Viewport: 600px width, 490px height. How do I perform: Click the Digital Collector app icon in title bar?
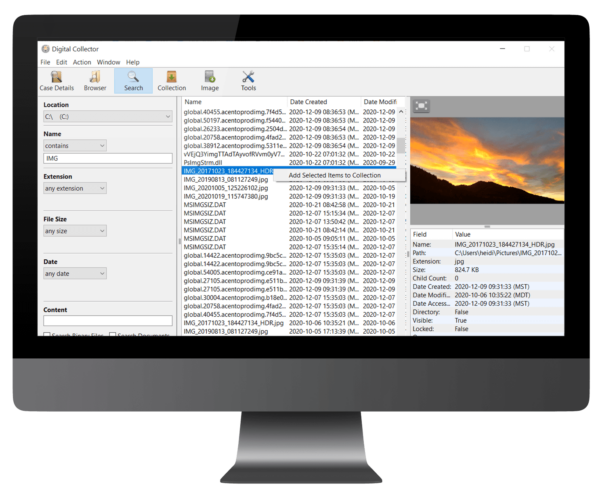tap(44, 48)
